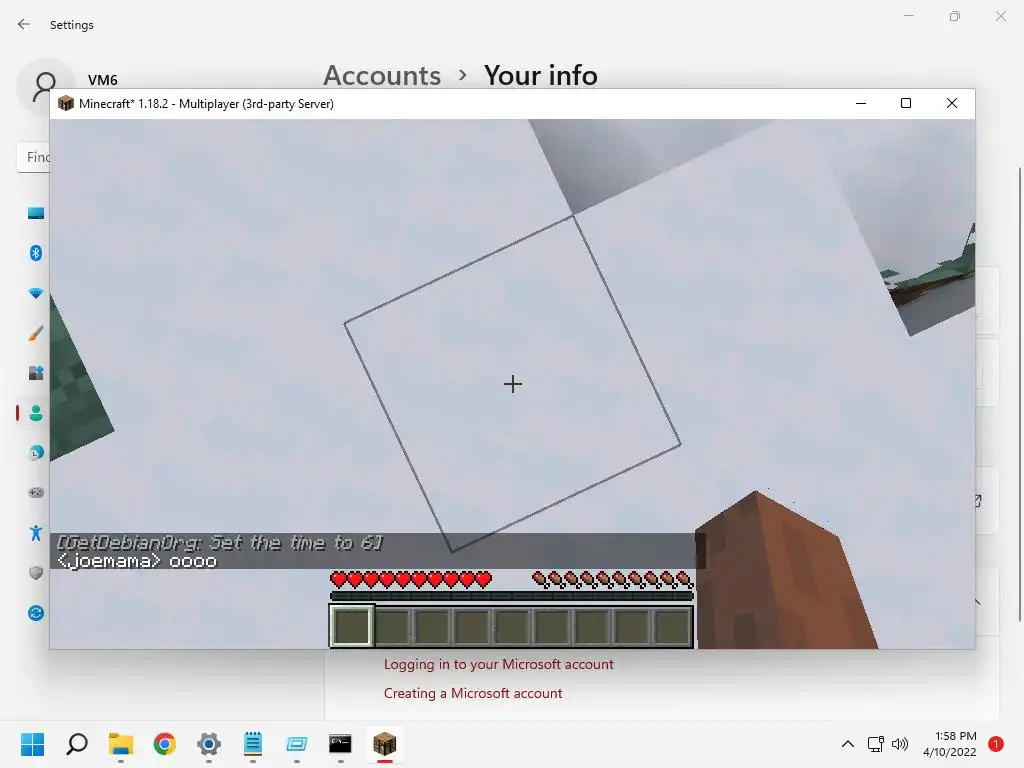Screen dimensions: 1024x768
Task: Click the Minecraft 1.18.2 title bar text
Action: (x=206, y=104)
